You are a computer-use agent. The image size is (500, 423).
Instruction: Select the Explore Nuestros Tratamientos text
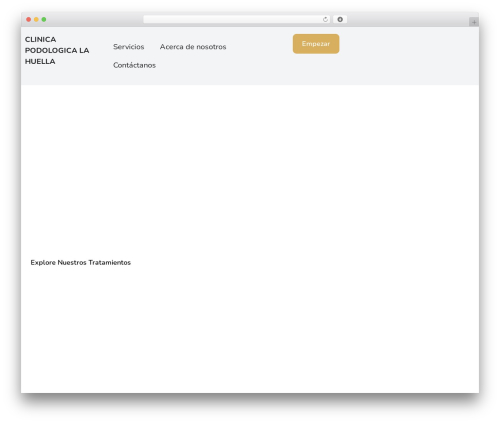click(x=81, y=263)
